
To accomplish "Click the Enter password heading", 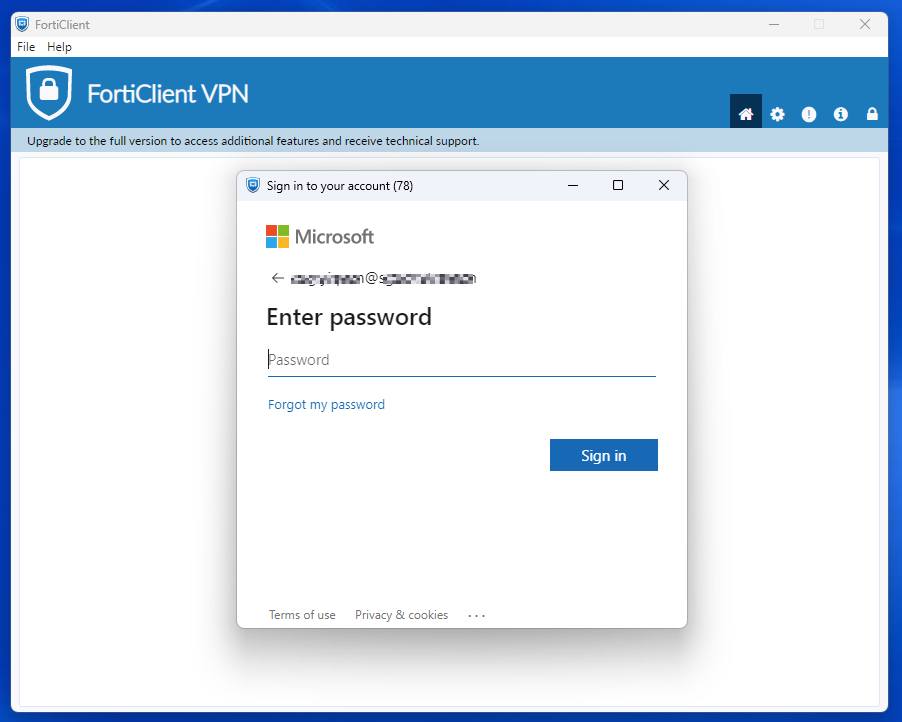I will 348,317.
